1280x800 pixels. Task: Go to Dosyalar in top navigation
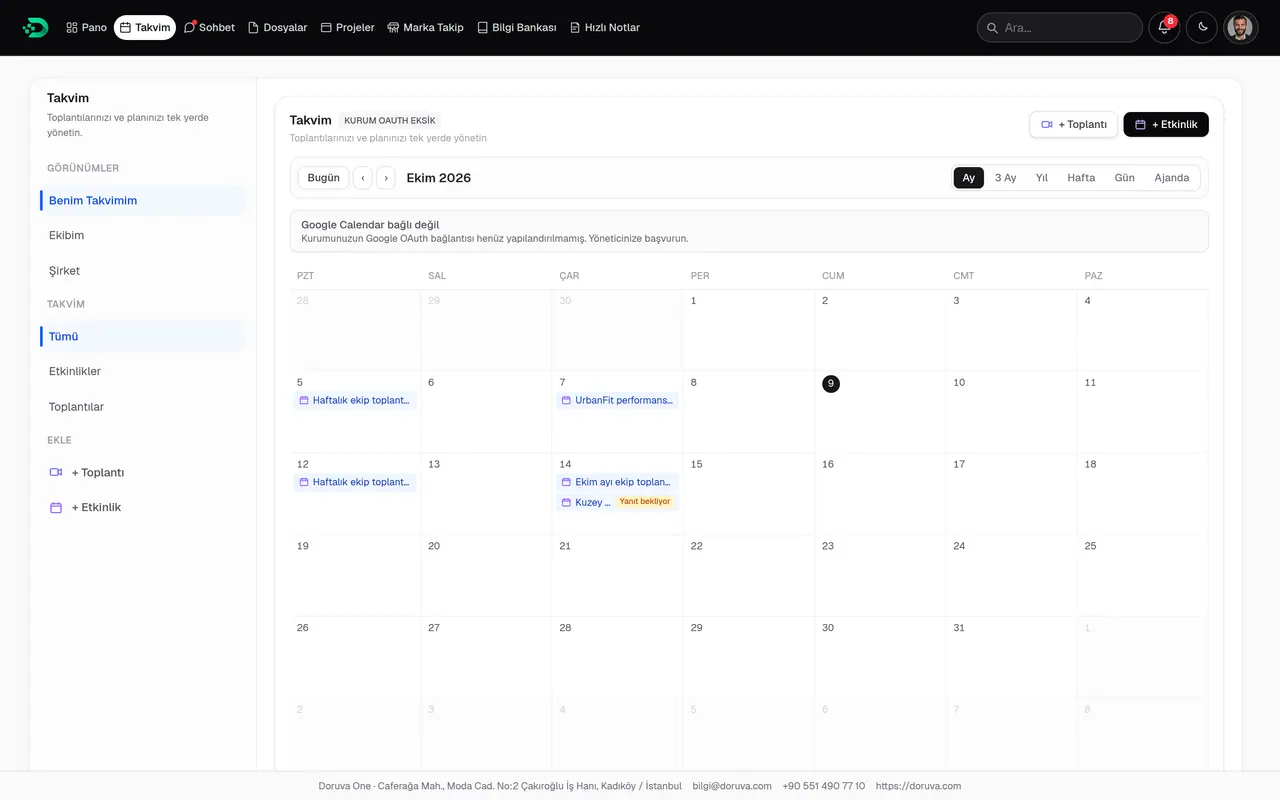(x=277, y=28)
